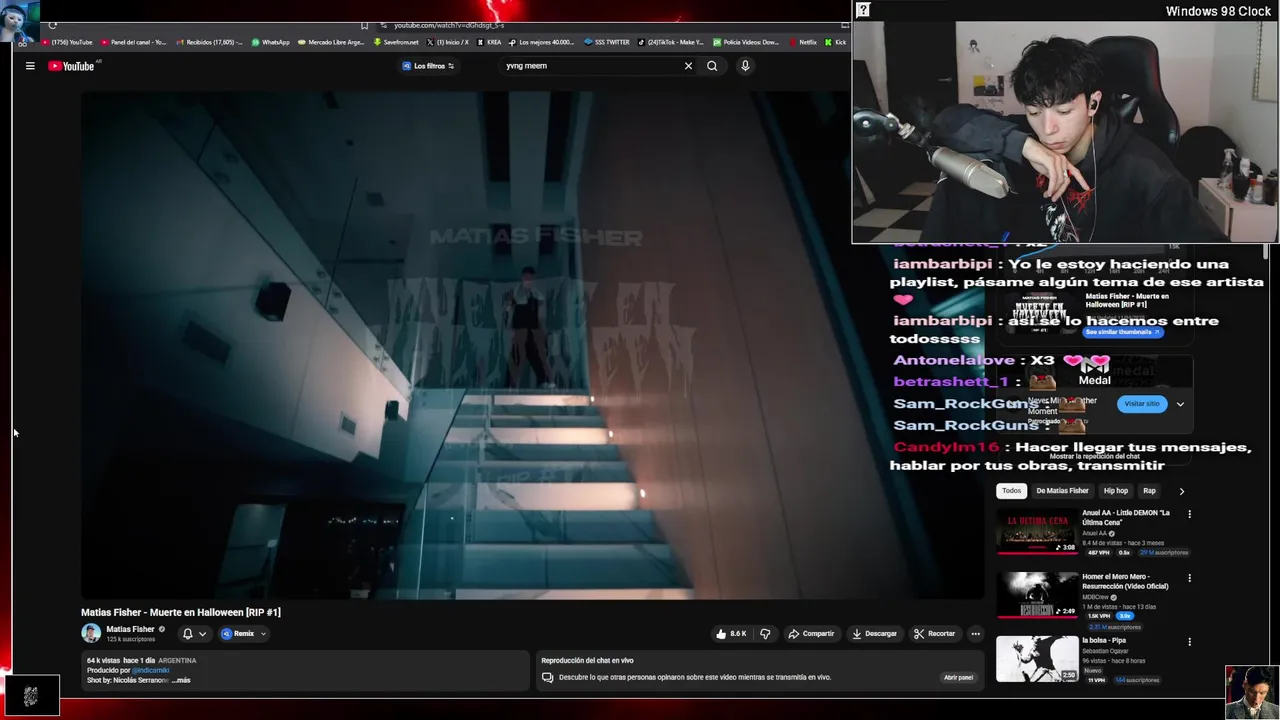Expand the description with "...más"

click(x=181, y=680)
